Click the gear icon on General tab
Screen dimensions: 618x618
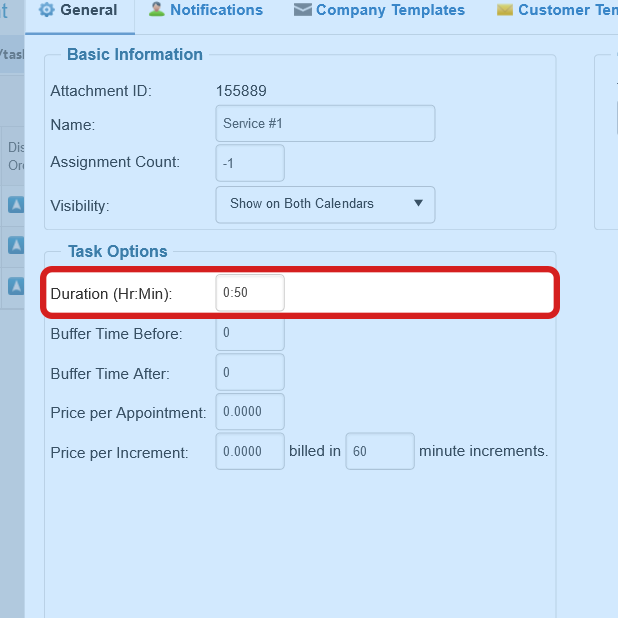click(x=46, y=10)
